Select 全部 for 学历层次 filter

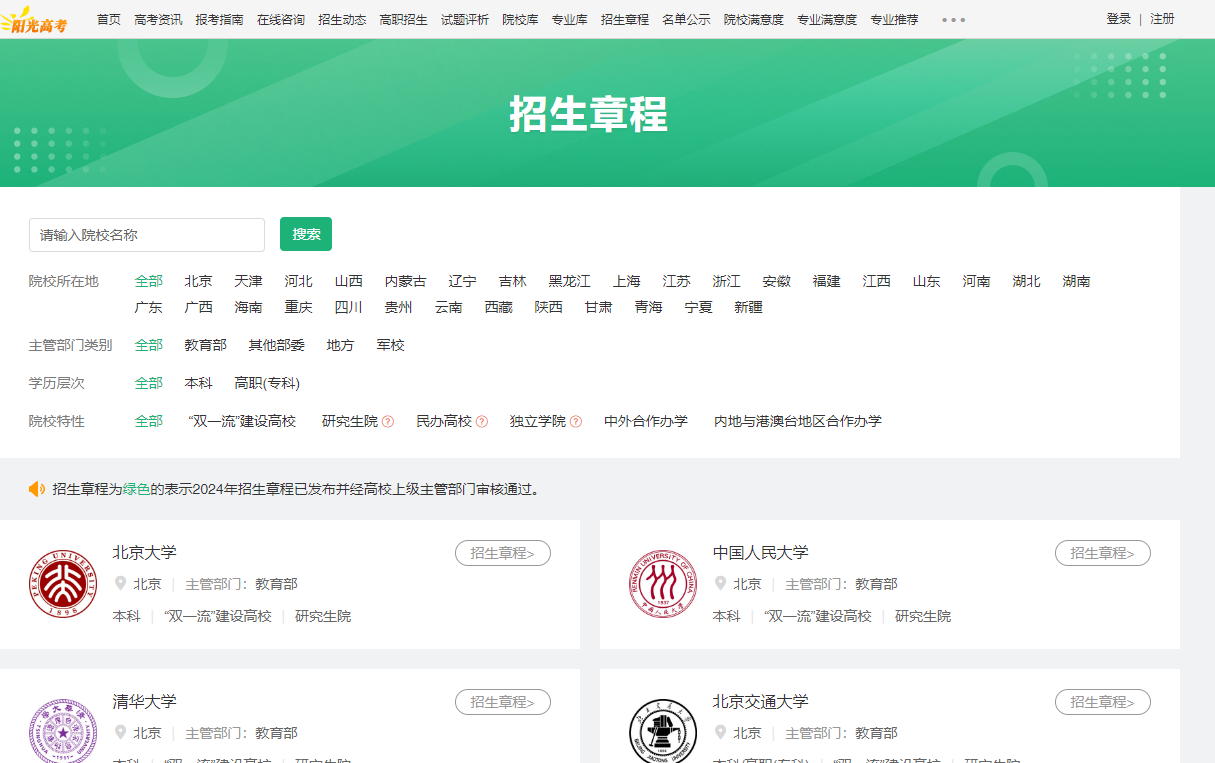(149, 384)
